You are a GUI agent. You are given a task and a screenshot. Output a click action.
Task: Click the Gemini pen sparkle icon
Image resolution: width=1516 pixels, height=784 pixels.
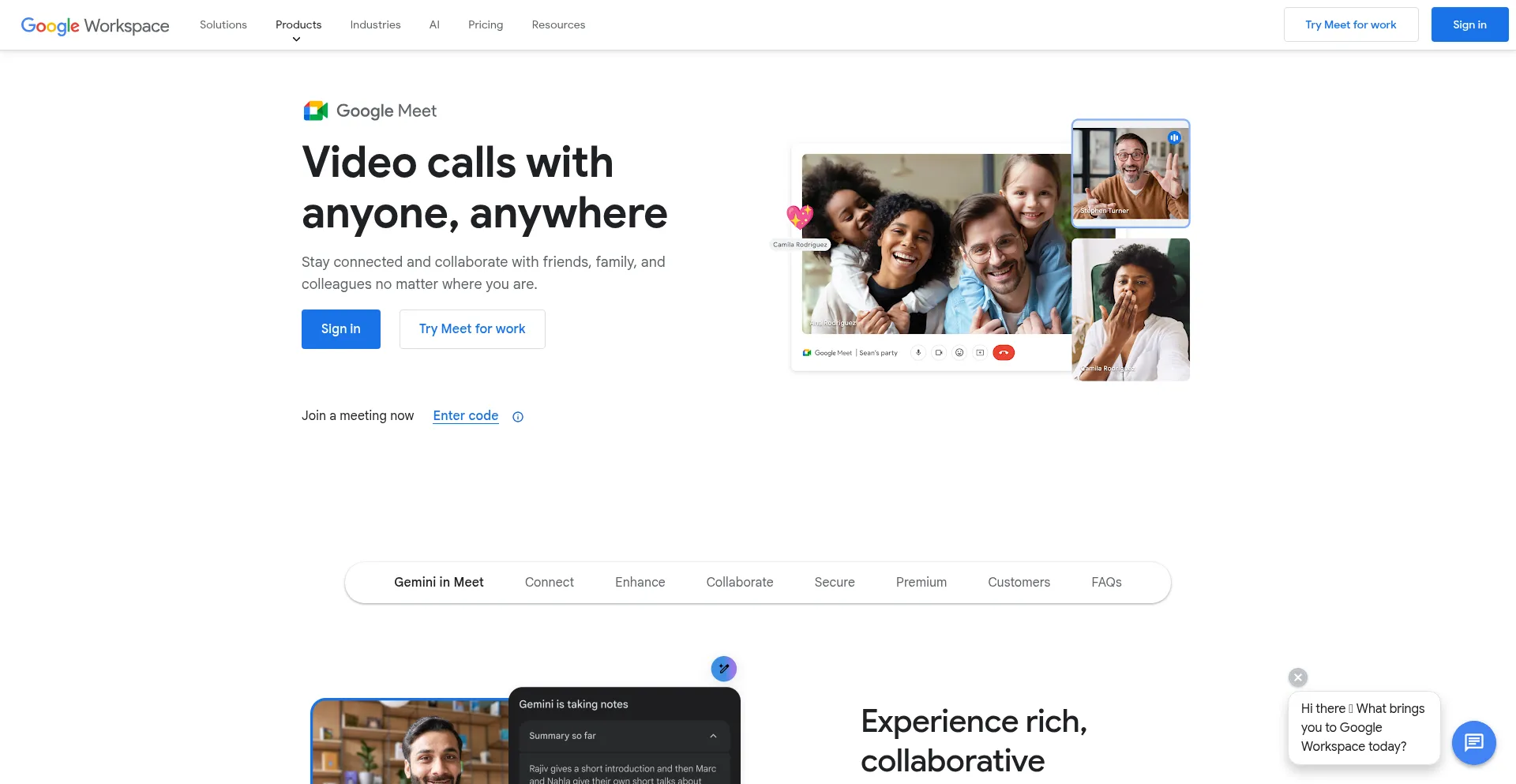[723, 669]
